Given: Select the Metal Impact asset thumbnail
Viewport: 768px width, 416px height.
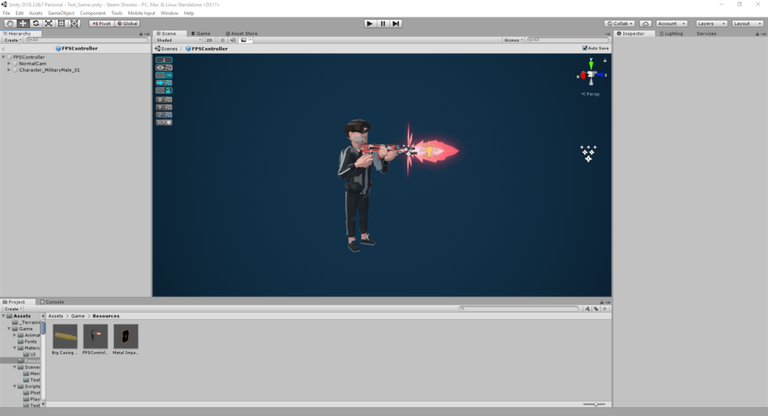Looking at the screenshot, I should [126, 339].
